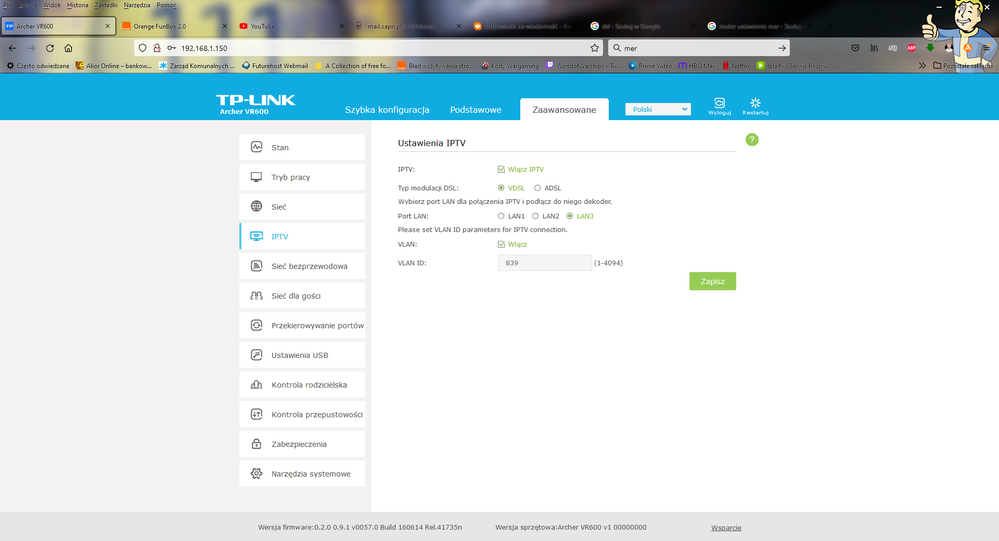This screenshot has width=999, height=541.
Task: Open the Często odwiedzane bookmark
Action: coord(38,66)
